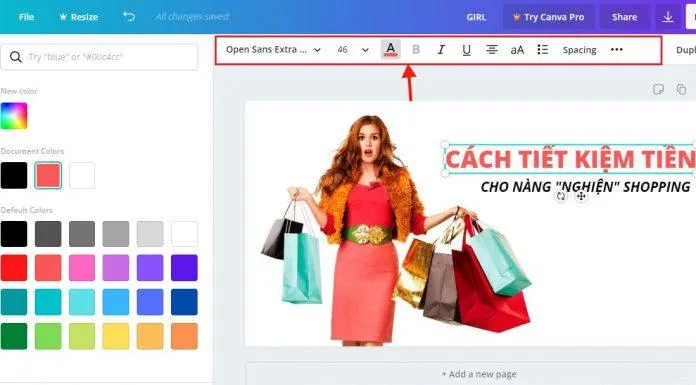Click the font size value 46
The width and height of the screenshot is (696, 385).
[342, 50]
